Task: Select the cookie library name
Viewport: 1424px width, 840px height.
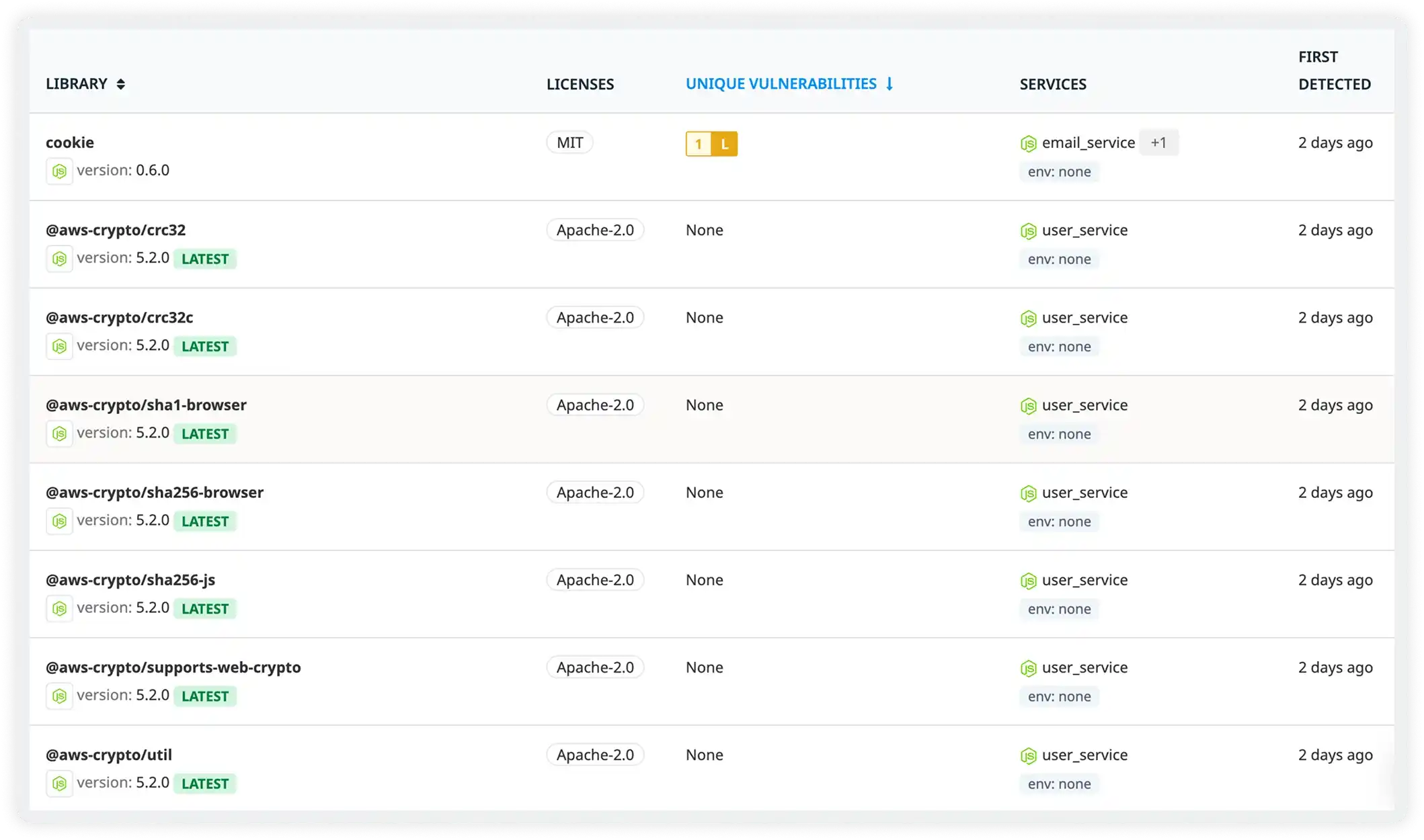Action: pyautogui.click(x=70, y=142)
